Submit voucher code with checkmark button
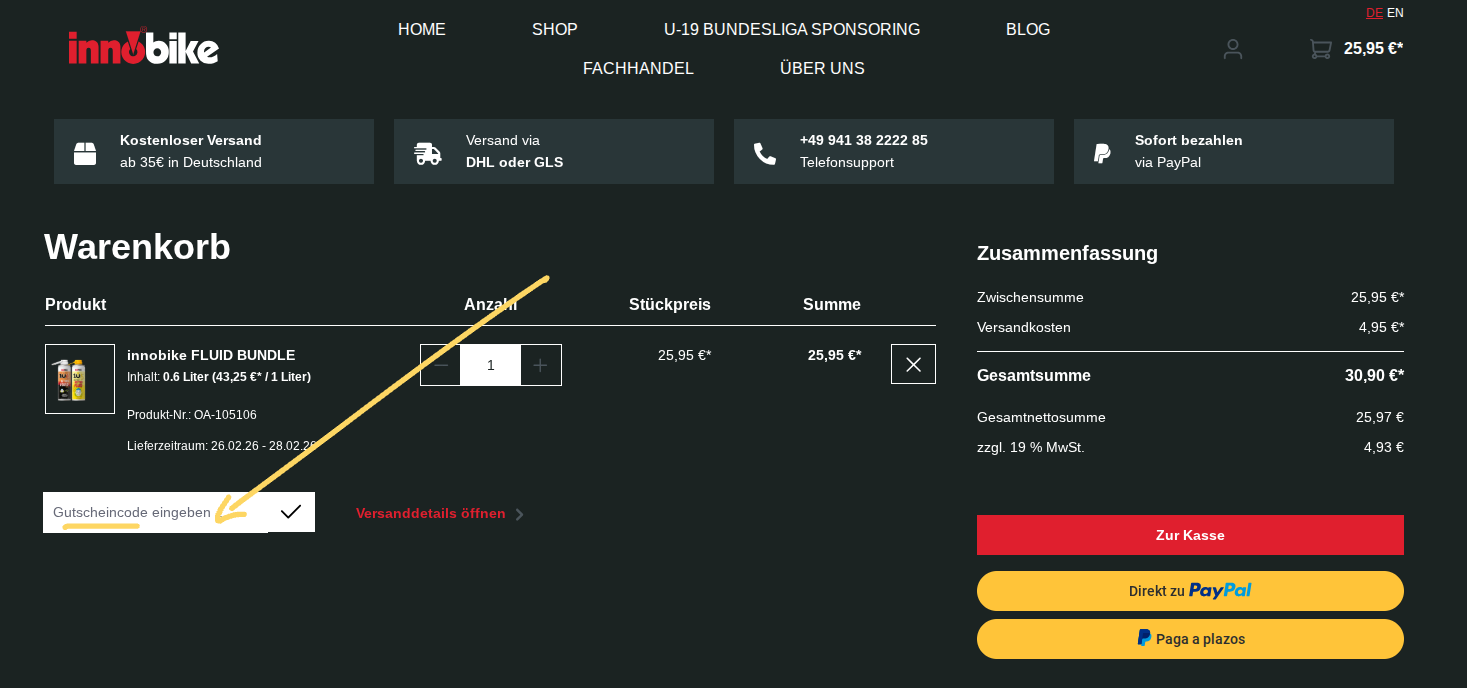The width and height of the screenshot is (1467, 688). coord(291,512)
